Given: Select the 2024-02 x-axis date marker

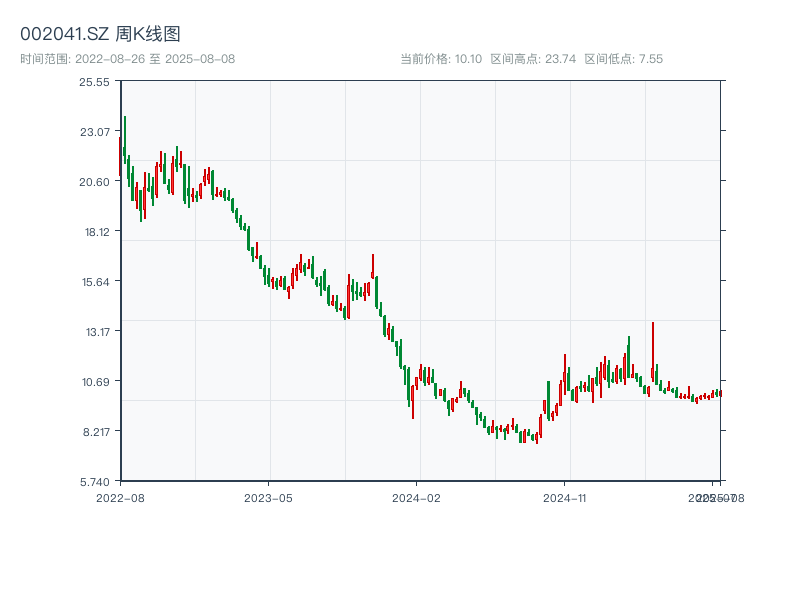Looking at the screenshot, I should (x=417, y=497).
